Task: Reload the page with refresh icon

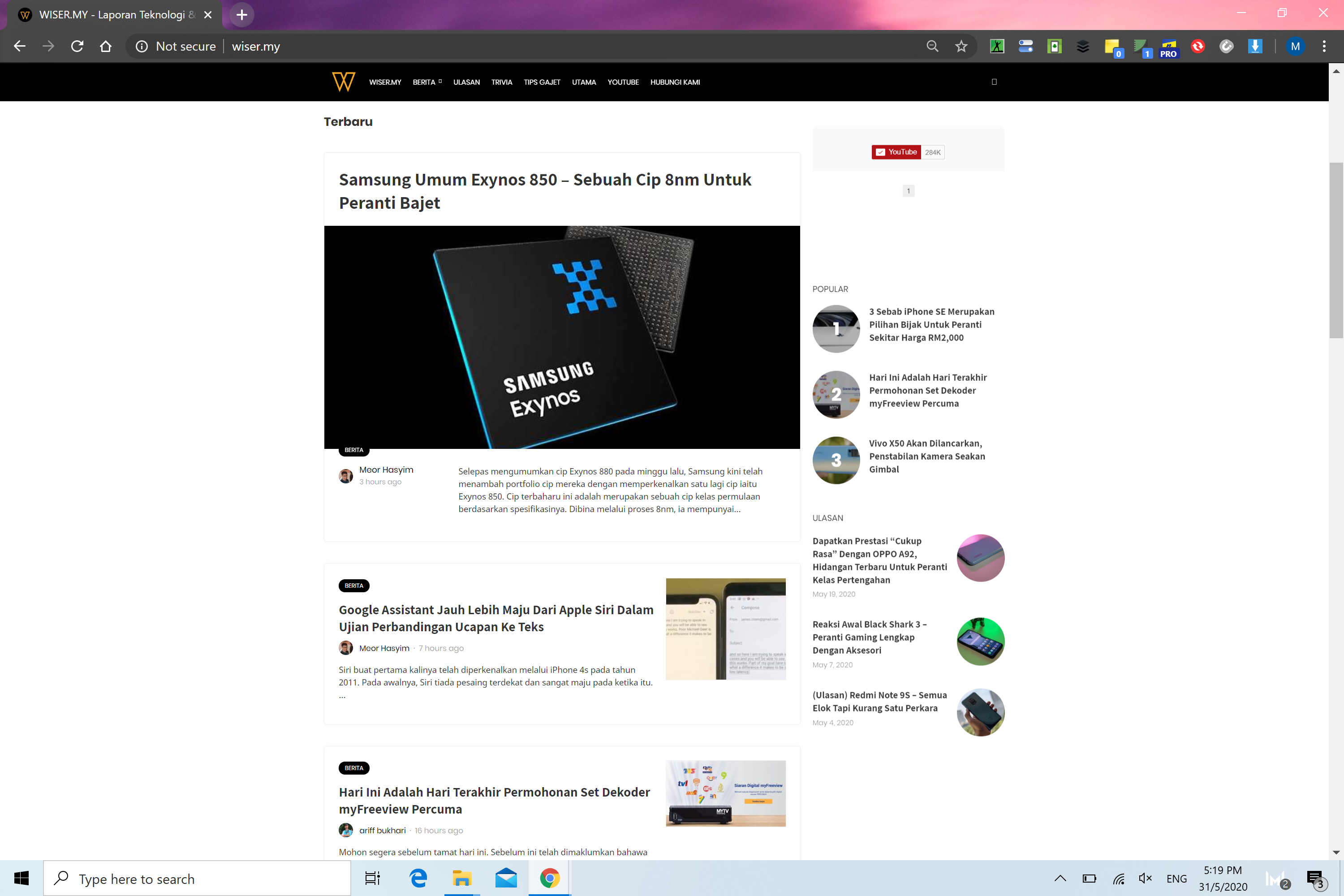Action: pyautogui.click(x=77, y=46)
